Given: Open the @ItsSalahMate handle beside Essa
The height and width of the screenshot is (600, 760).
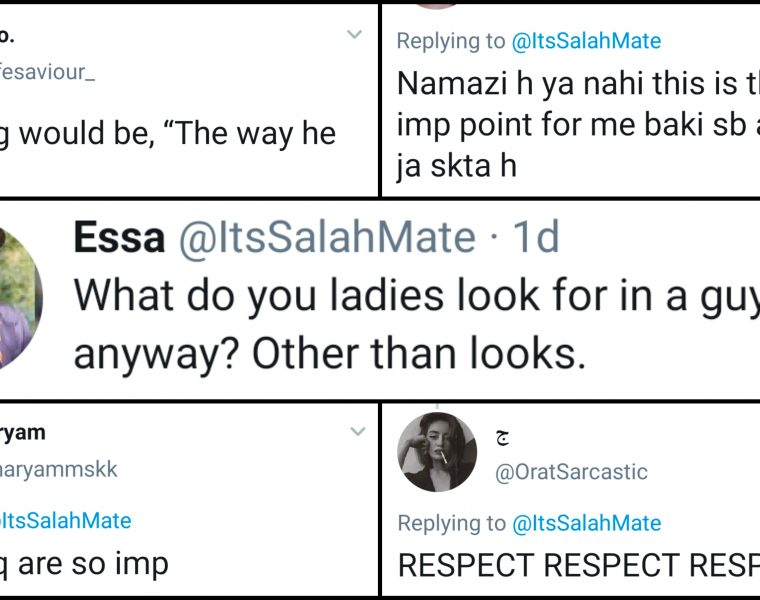Looking at the screenshot, I should click(327, 238).
